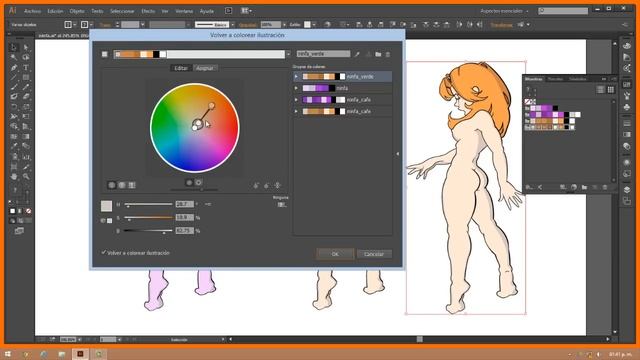This screenshot has height=360, width=640.
Task: Click the Windows Start button
Action: click(7, 354)
